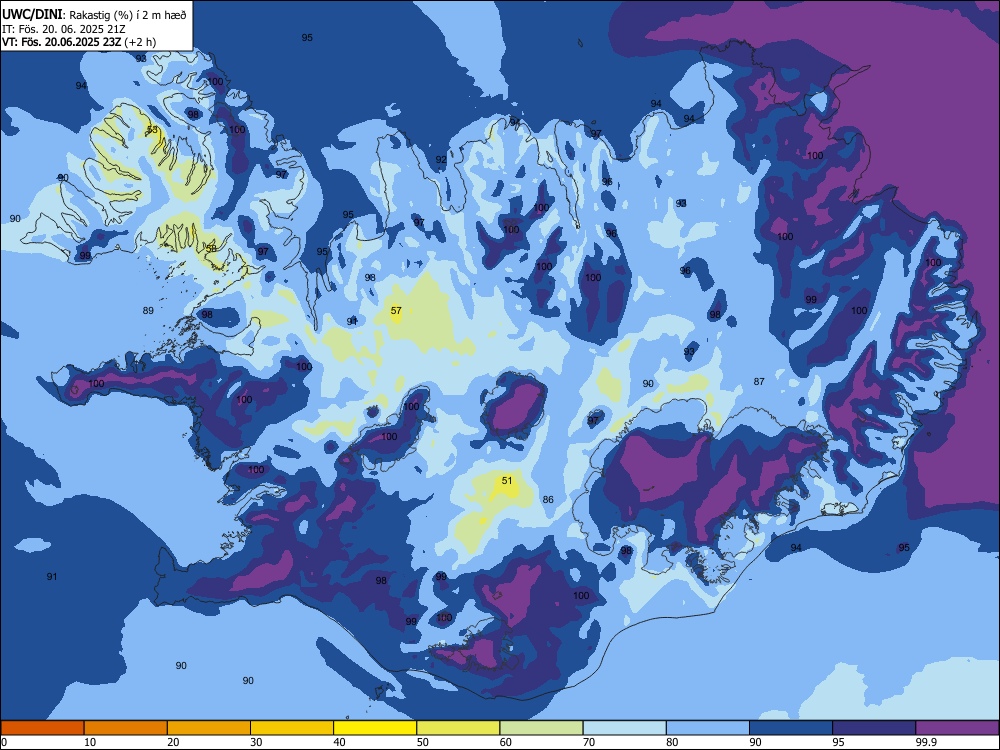Click the light blue 70–80 legend swatch
This screenshot has width=1000, height=750.
624,728
